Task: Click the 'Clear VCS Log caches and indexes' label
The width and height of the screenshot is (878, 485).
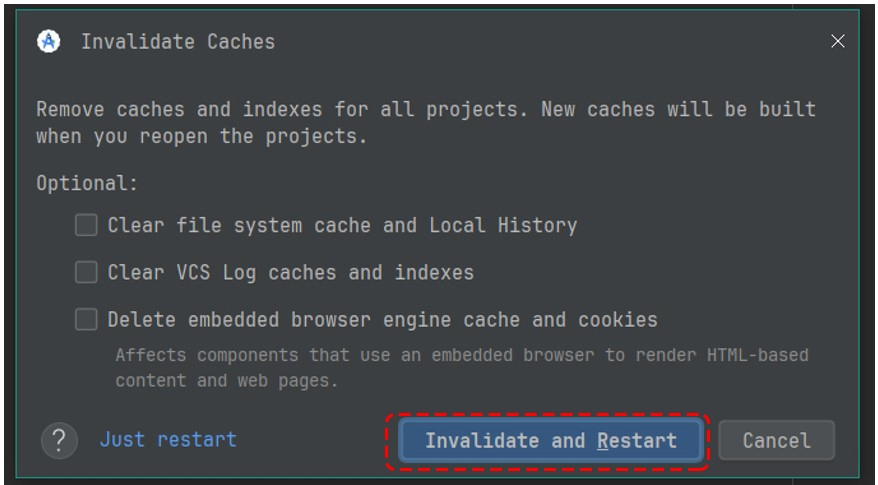Action: (x=291, y=273)
